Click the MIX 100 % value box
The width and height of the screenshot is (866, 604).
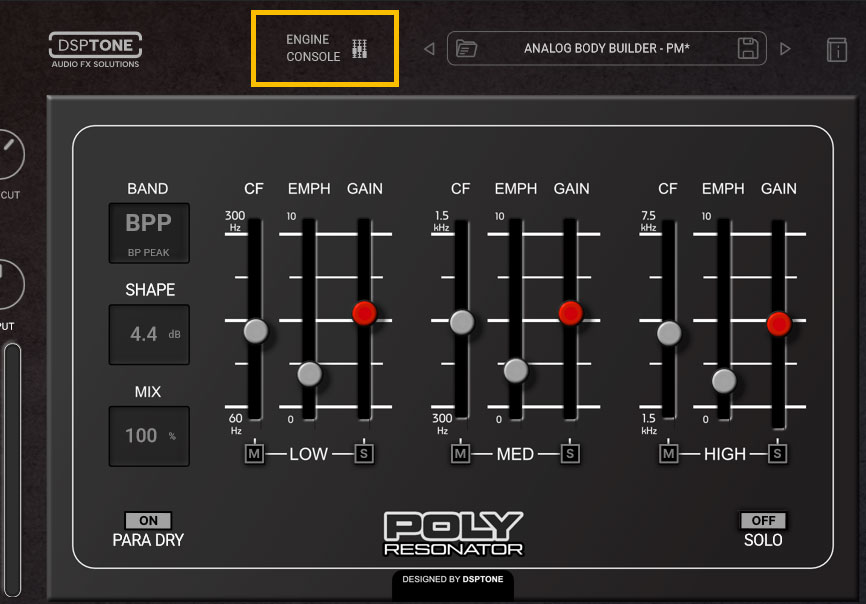(x=149, y=436)
